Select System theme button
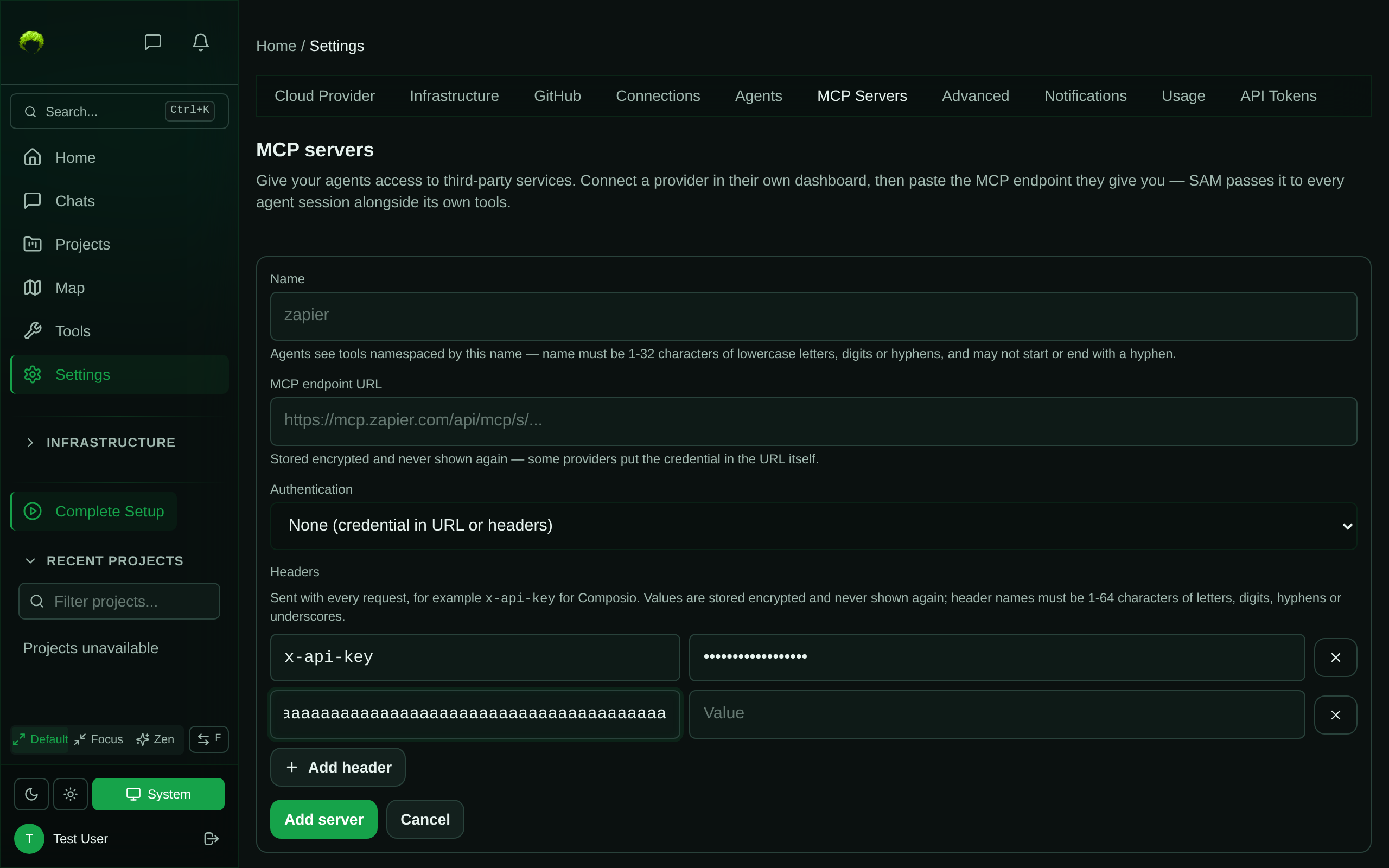This screenshot has width=1389, height=868. pyautogui.click(x=158, y=795)
